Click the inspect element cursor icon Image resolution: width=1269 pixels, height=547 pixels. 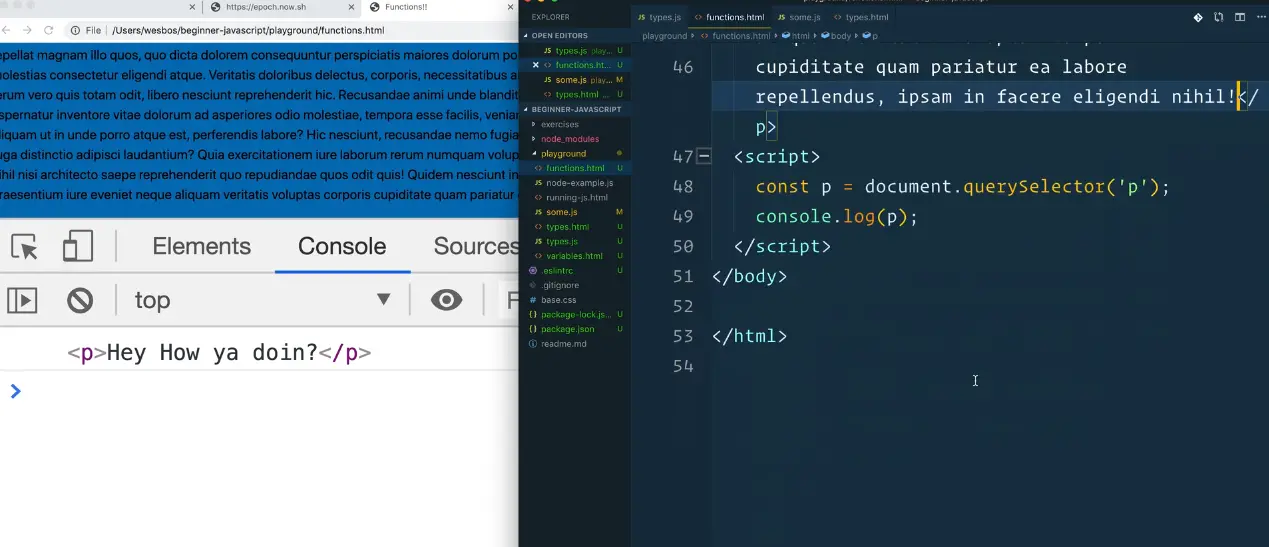(x=24, y=247)
